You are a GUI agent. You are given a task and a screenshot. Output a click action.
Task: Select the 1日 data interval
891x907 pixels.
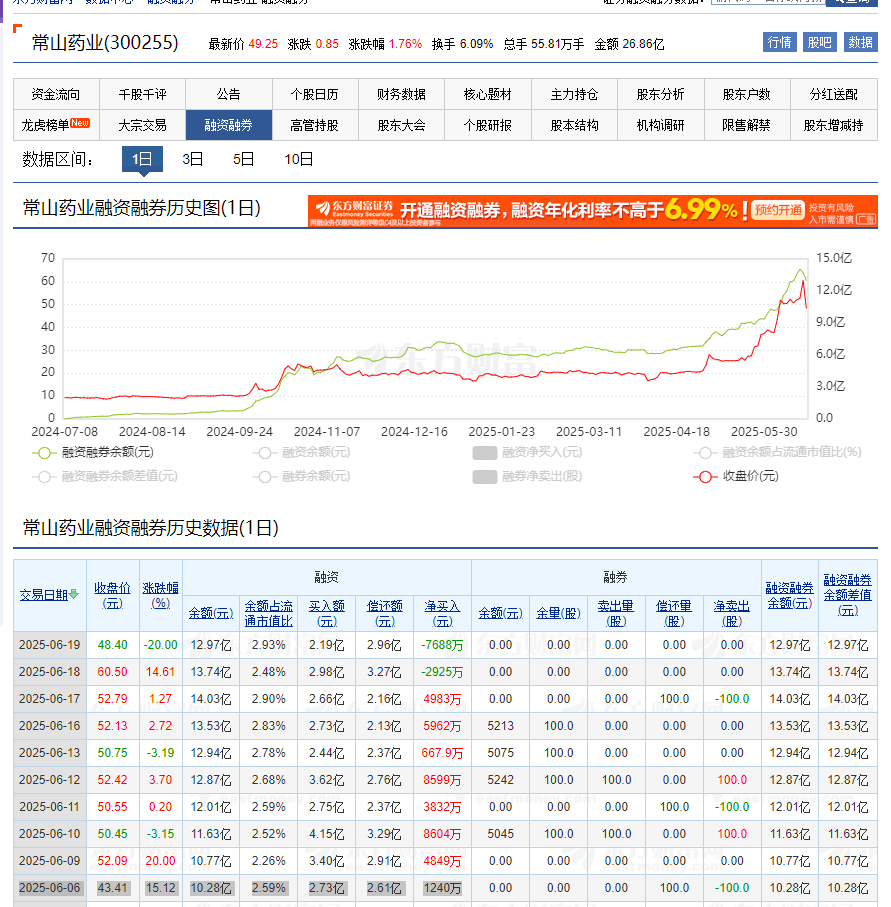(142, 159)
